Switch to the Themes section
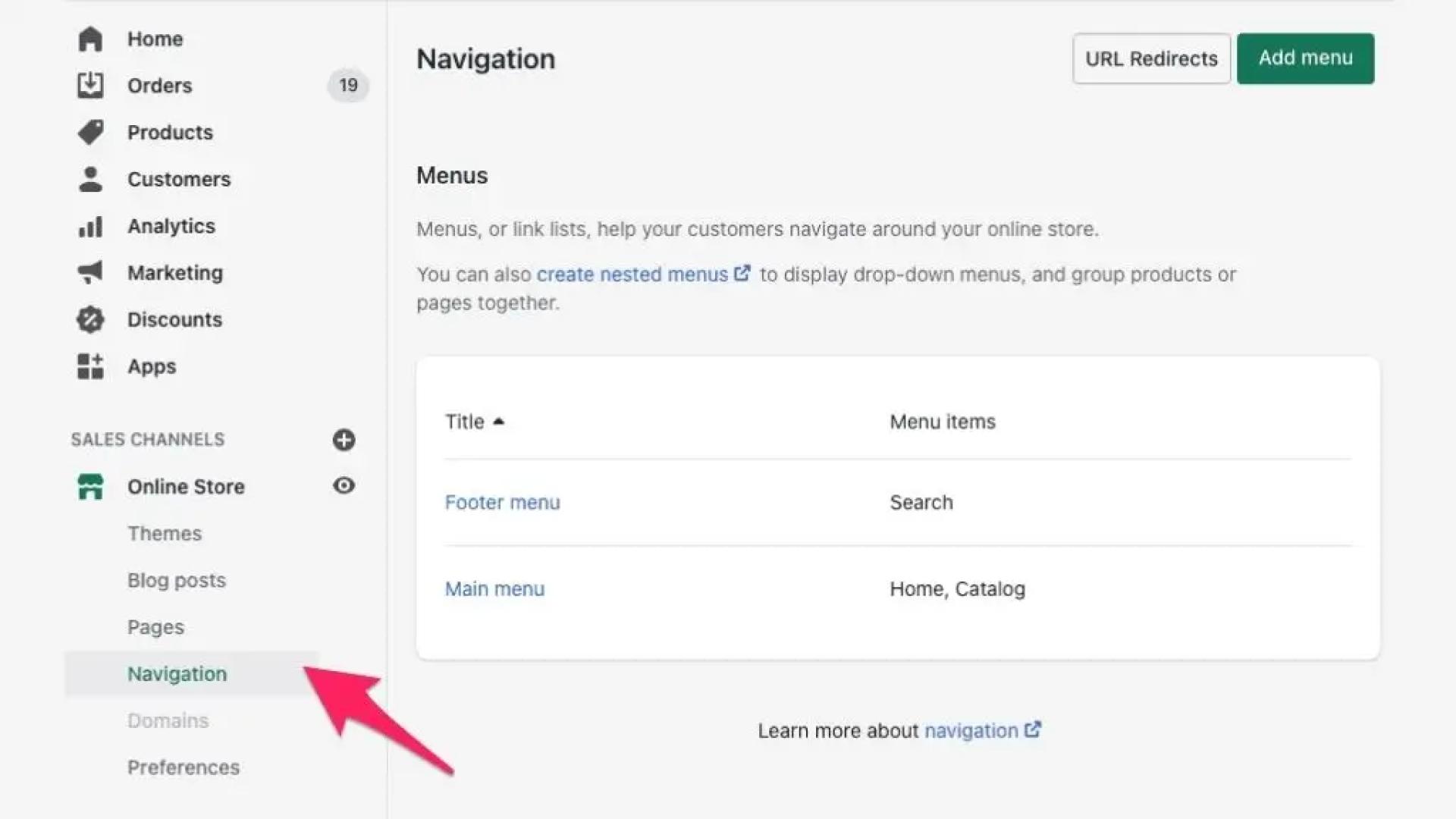 165,533
